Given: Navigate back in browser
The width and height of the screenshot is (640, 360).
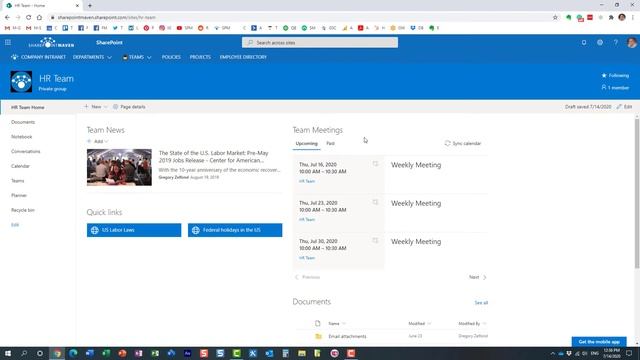Looking at the screenshot, I should pos(7,17).
